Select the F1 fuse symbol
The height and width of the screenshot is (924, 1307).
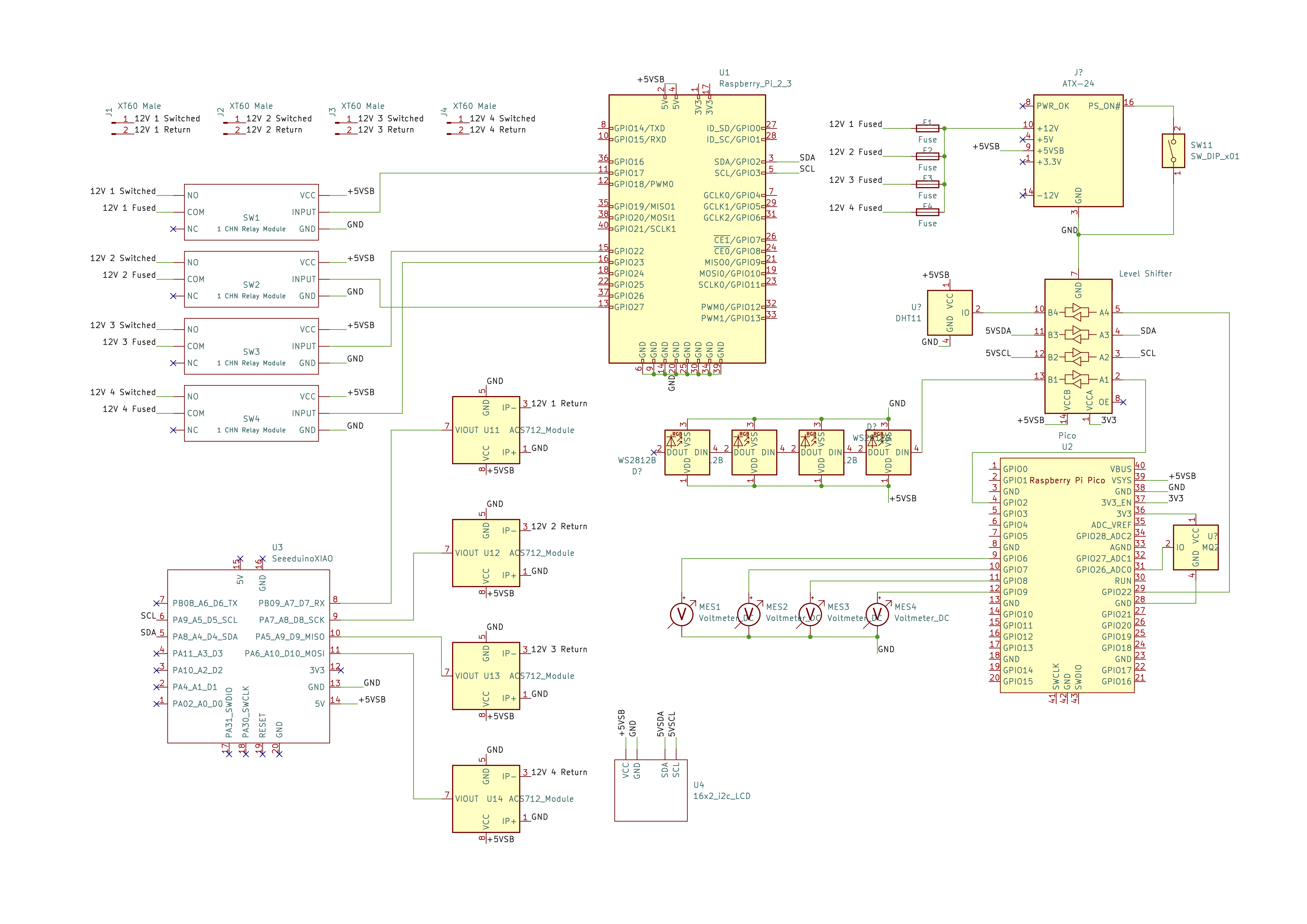(927, 128)
